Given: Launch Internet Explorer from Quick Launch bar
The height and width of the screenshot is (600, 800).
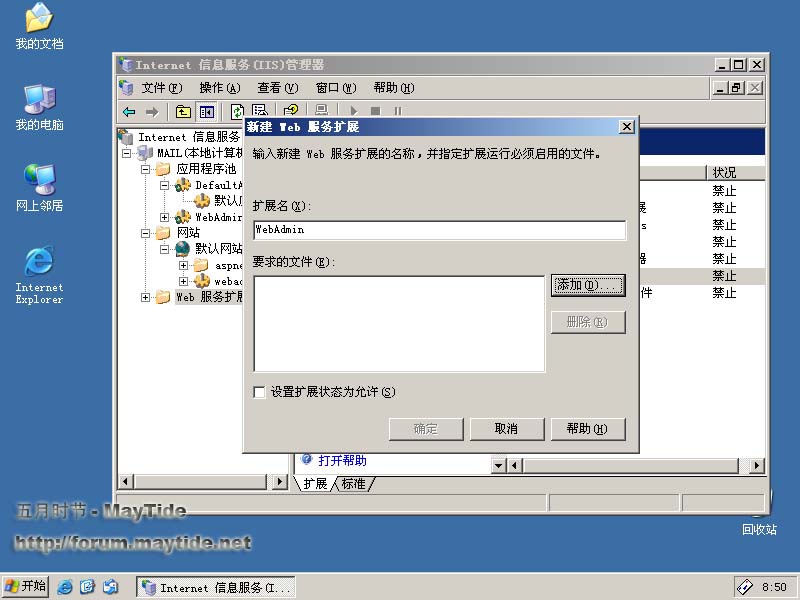Looking at the screenshot, I should [65, 587].
